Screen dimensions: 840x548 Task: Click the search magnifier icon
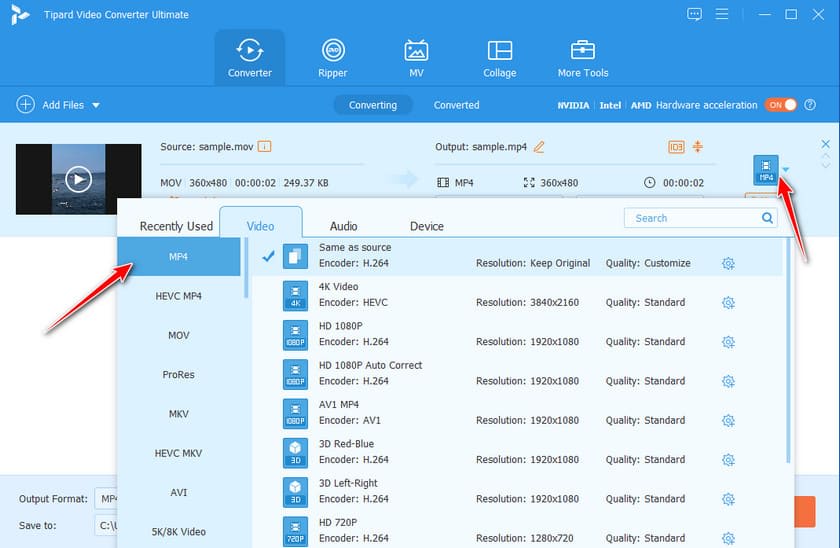[767, 218]
